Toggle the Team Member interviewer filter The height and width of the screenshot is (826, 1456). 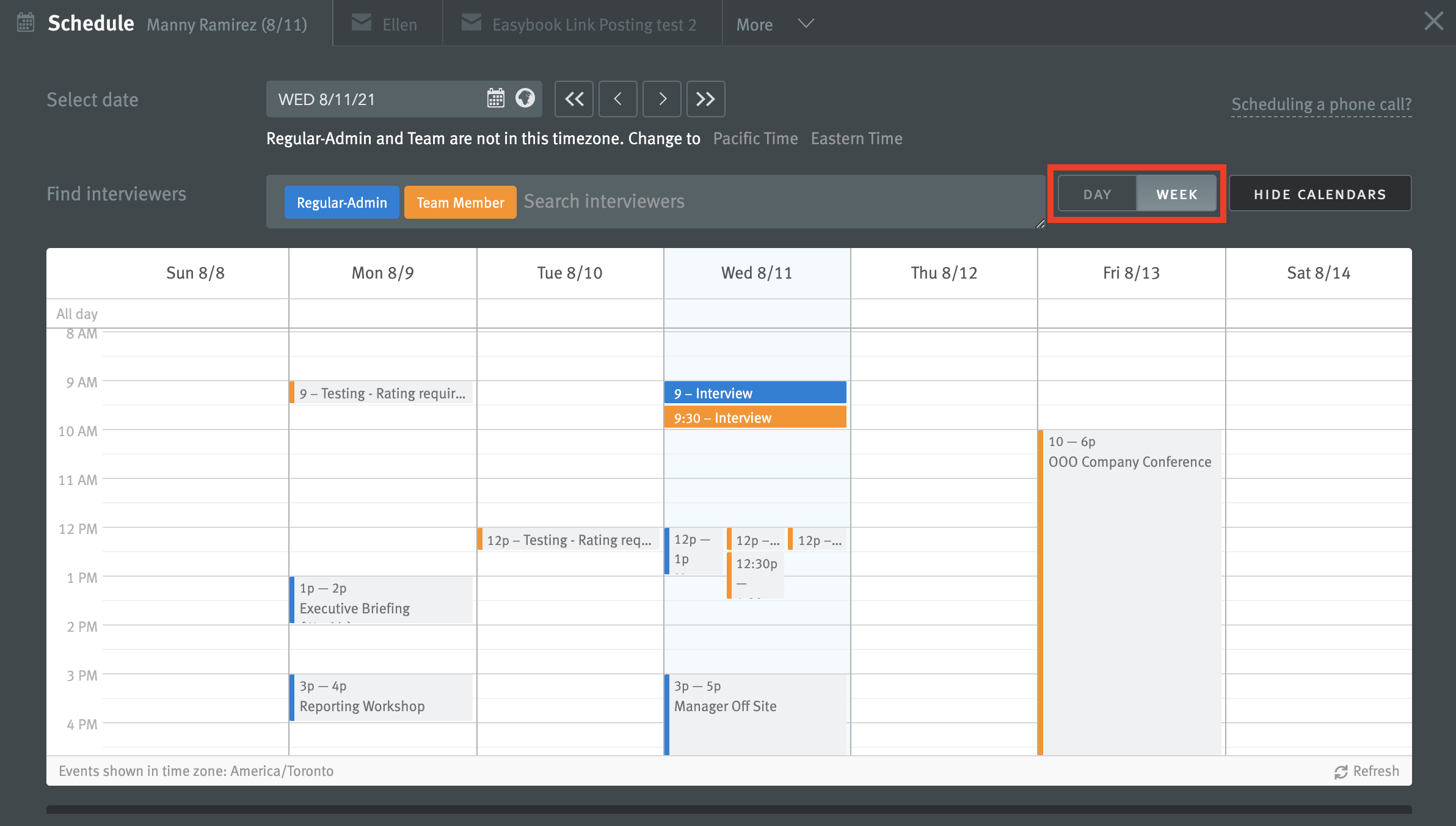[460, 202]
